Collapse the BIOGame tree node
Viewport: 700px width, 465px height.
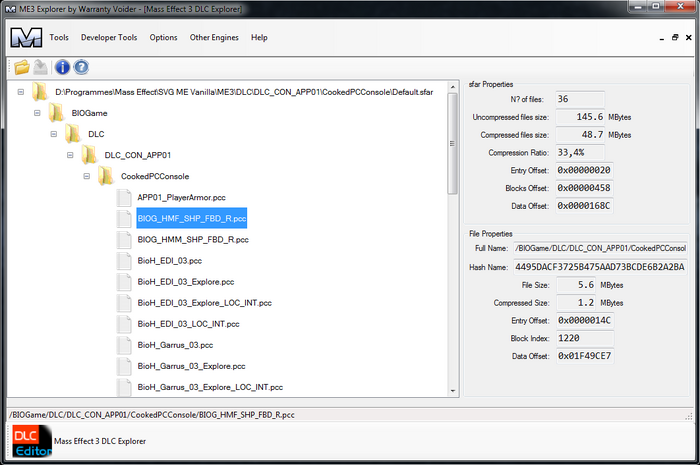click(37, 113)
